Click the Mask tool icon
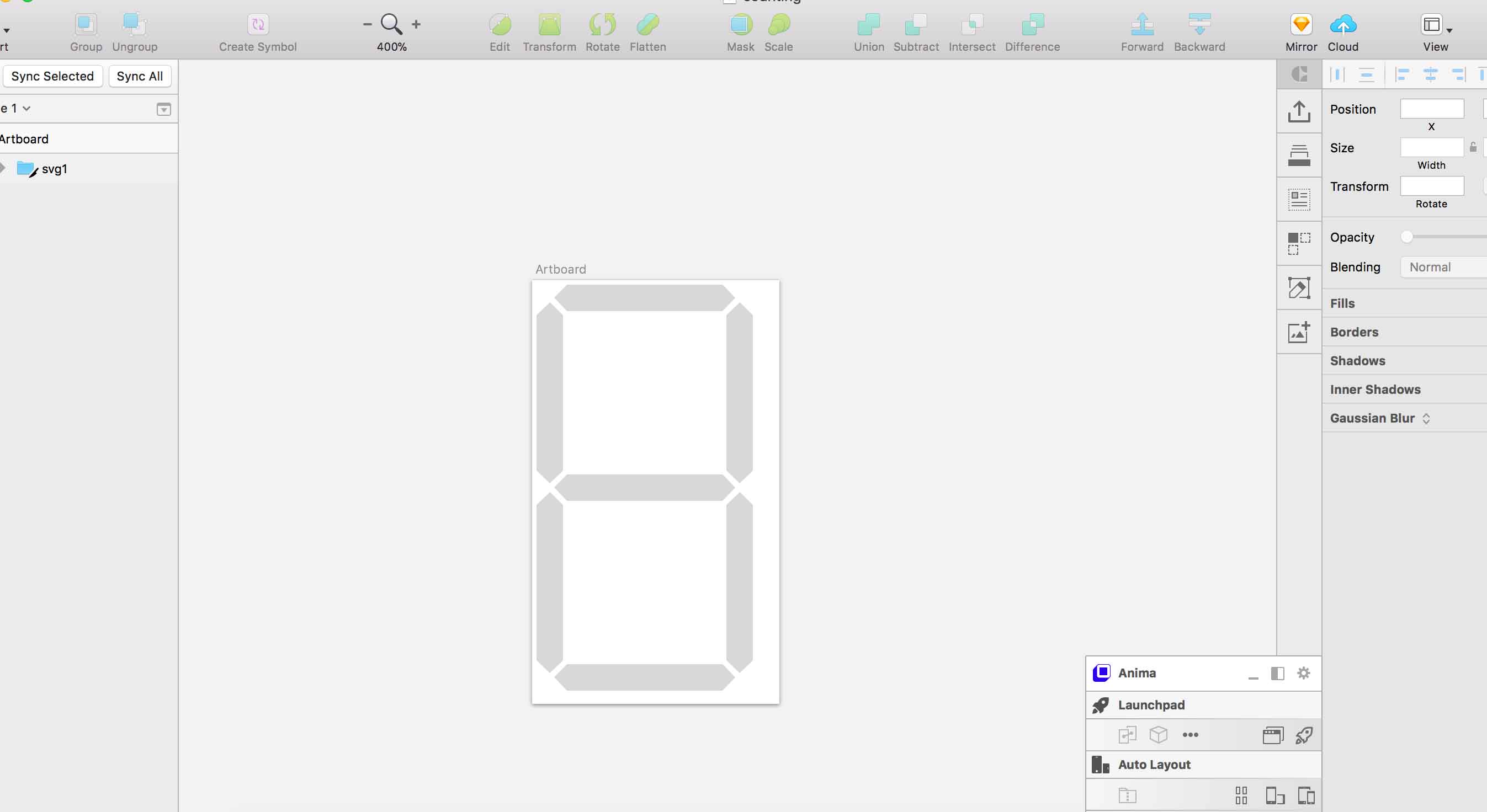This screenshot has width=1487, height=812. click(x=740, y=25)
